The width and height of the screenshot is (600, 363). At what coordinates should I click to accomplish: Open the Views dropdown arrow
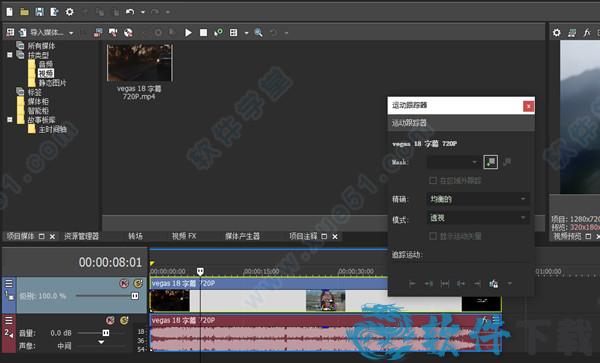(246, 33)
